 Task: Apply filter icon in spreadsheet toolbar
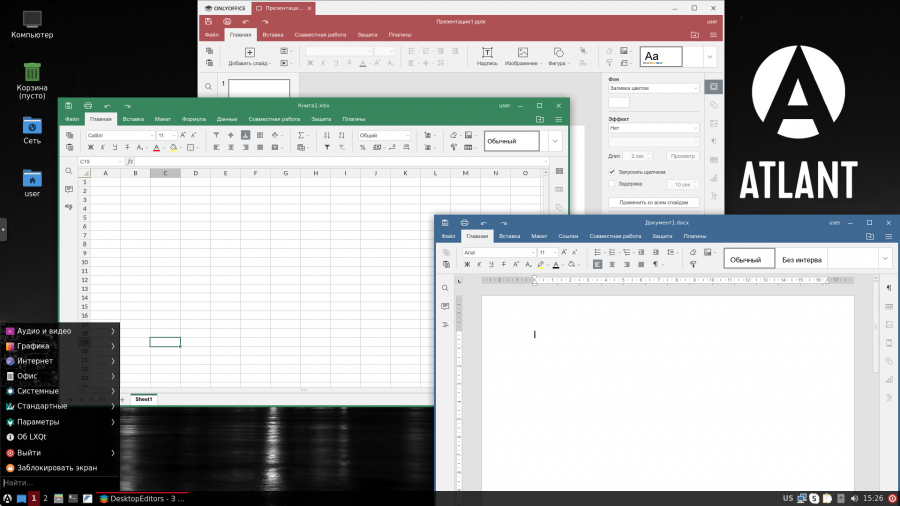(327, 147)
